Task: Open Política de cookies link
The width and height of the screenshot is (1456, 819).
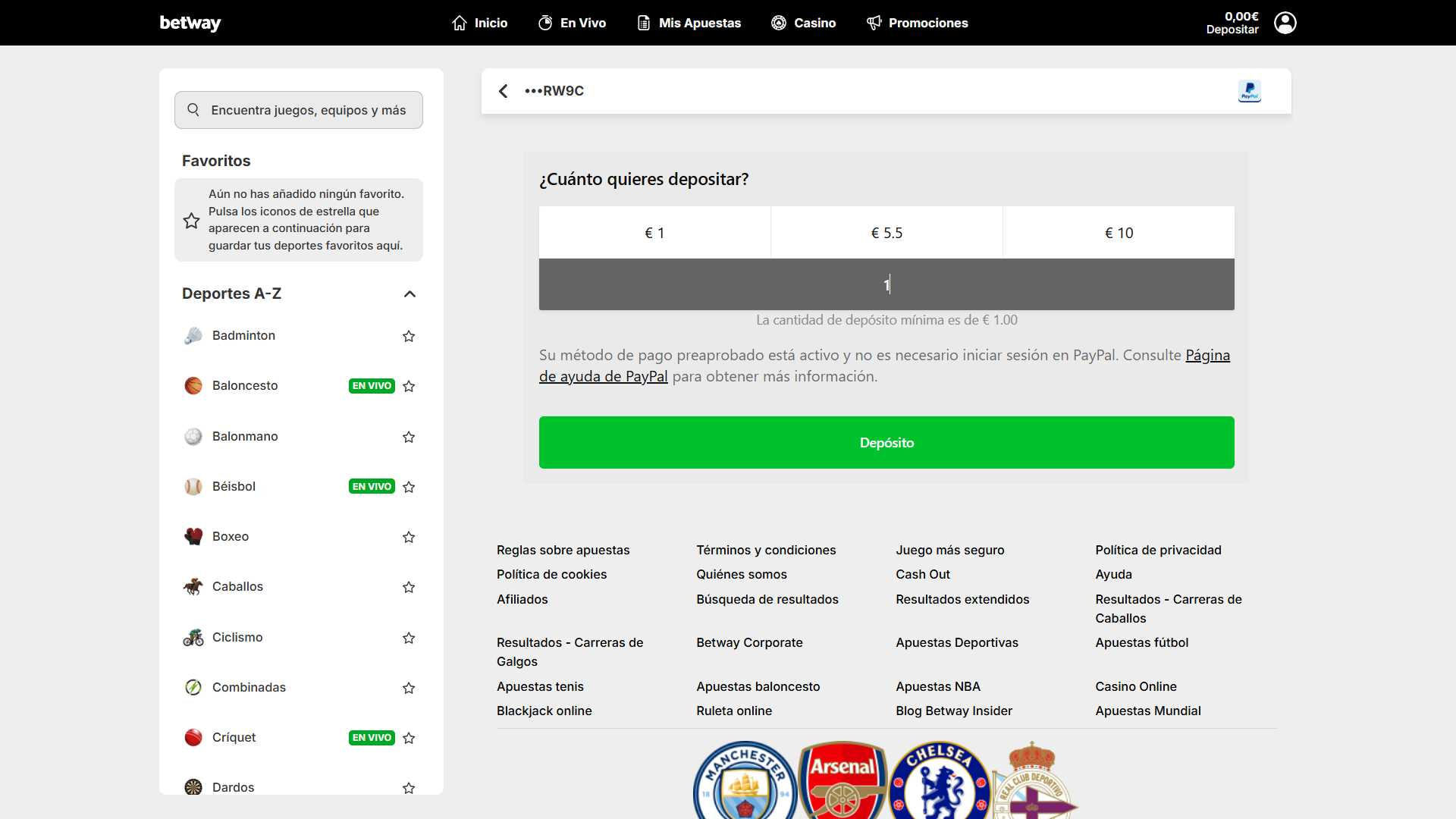Action: (551, 574)
